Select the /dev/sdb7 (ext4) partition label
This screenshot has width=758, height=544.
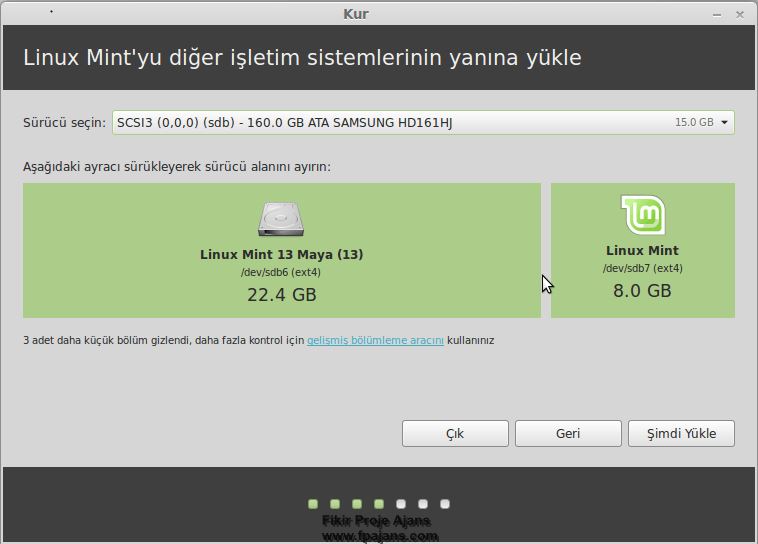click(642, 268)
